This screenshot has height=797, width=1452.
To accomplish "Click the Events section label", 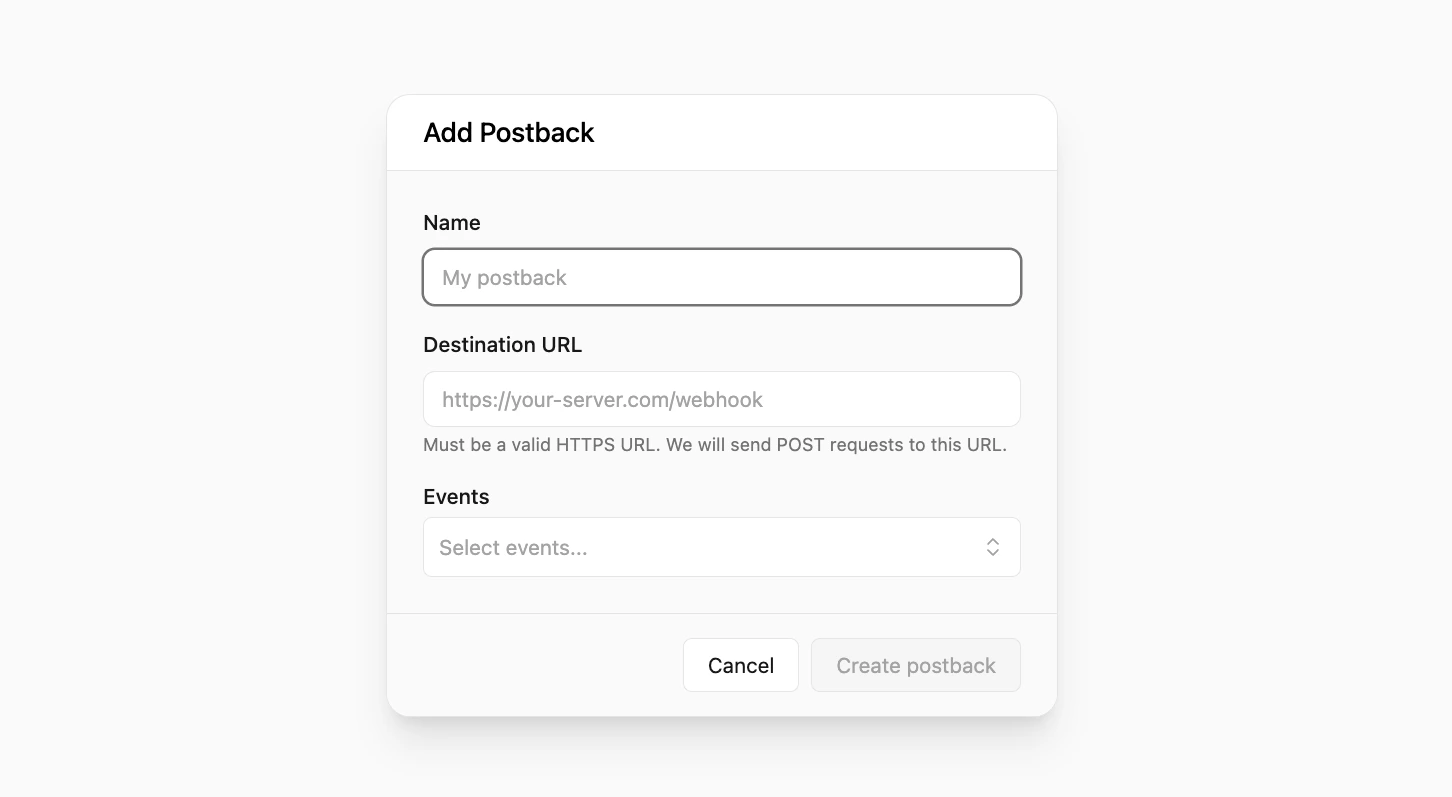I will pos(456,496).
